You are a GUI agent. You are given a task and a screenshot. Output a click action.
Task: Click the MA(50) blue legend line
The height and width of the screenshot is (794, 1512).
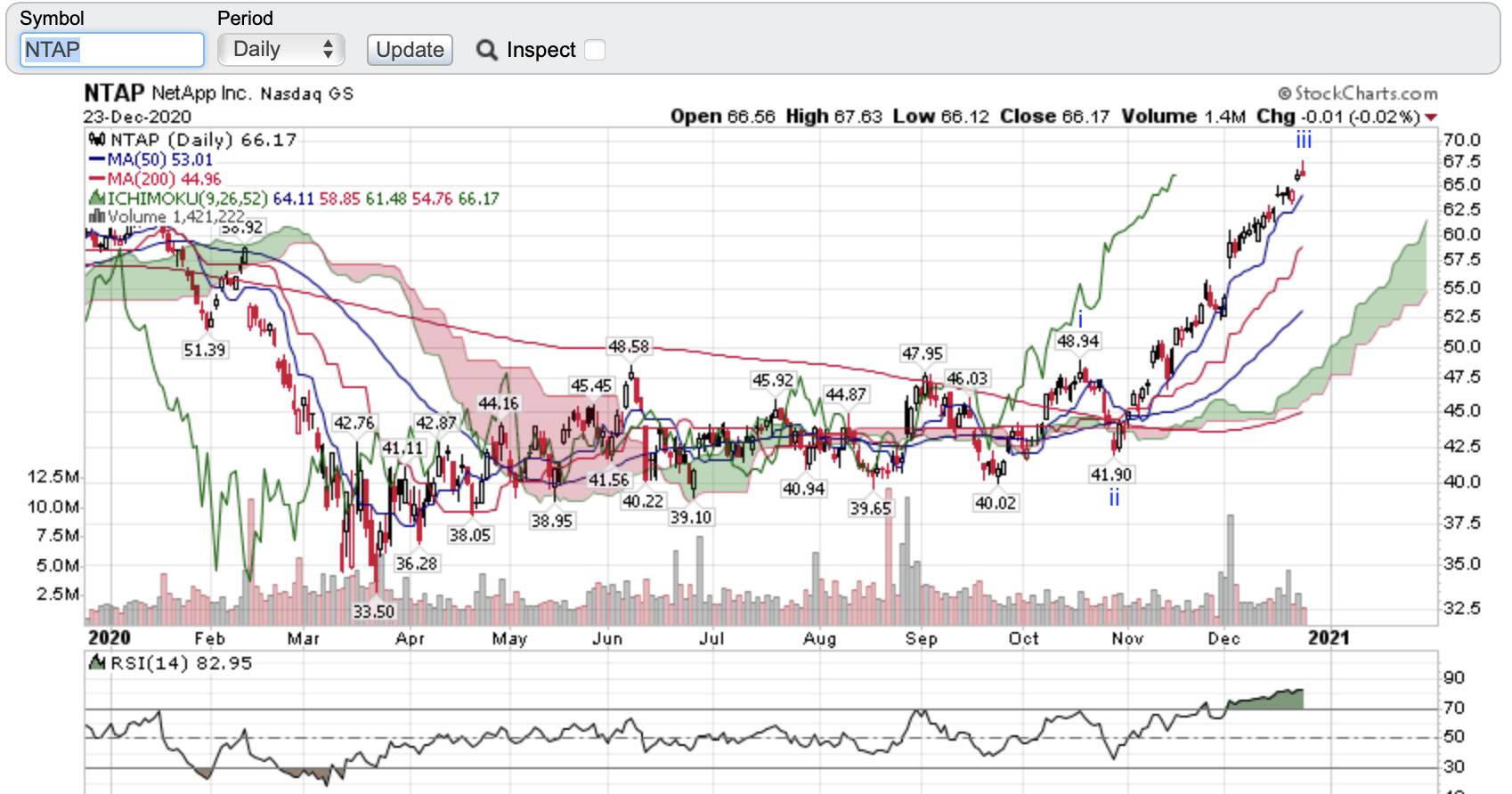[x=97, y=159]
